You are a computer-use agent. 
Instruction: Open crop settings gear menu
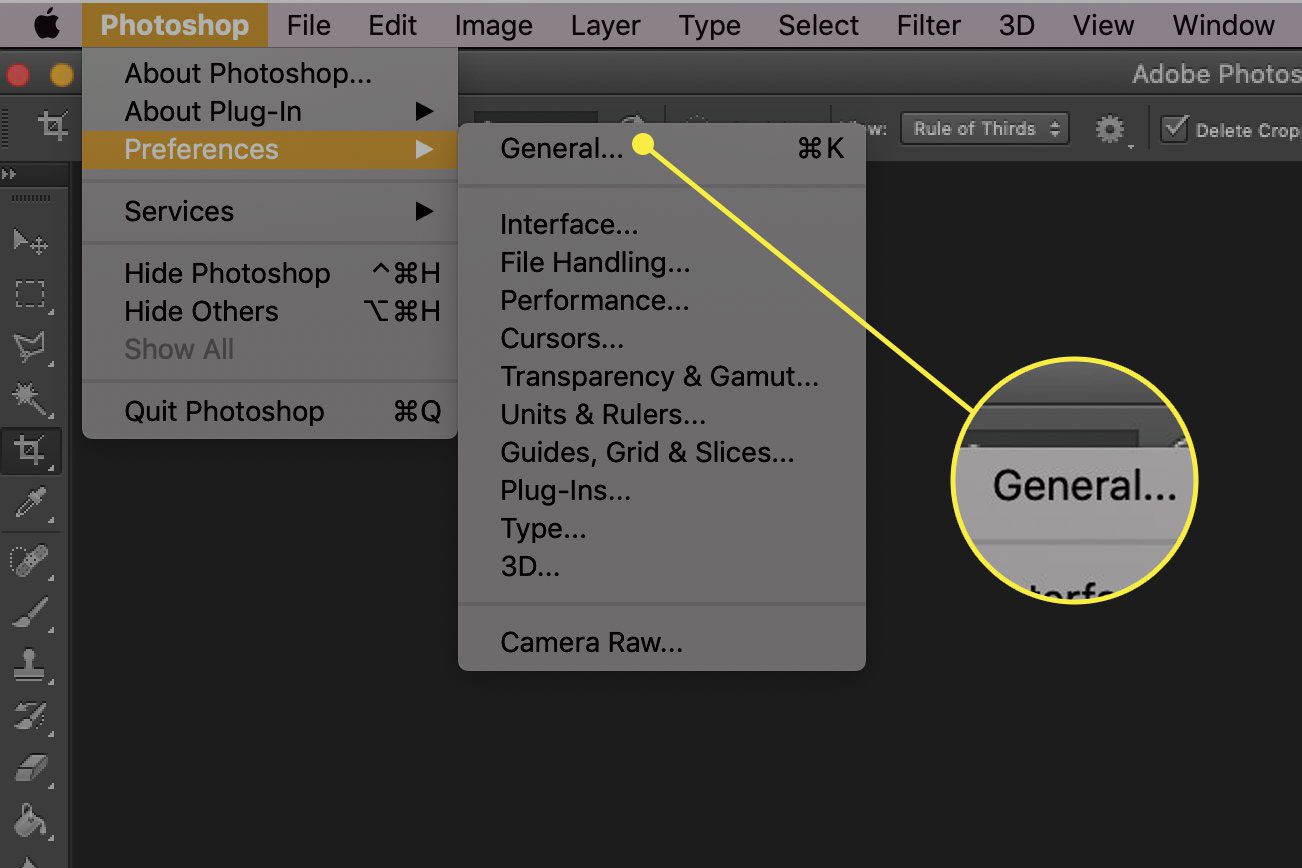click(x=1111, y=129)
